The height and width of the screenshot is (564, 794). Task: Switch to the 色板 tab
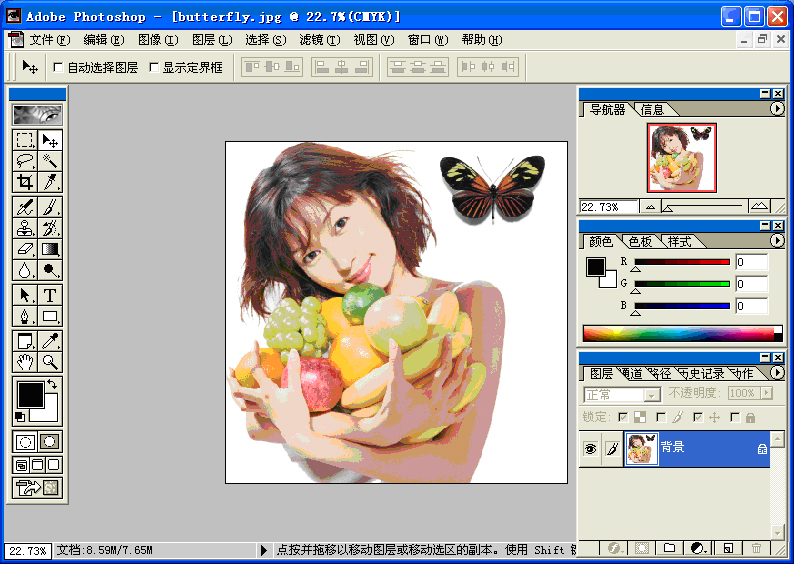[640, 242]
